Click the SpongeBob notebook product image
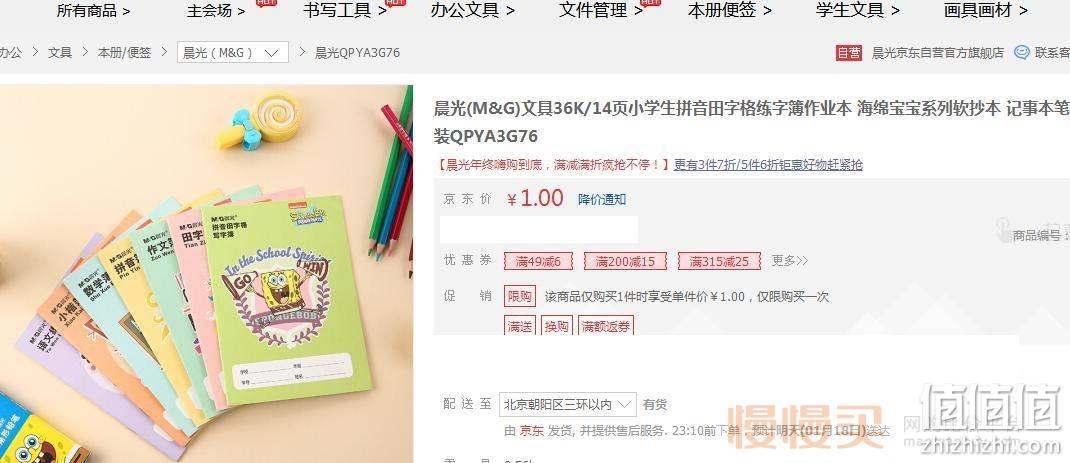 tap(206, 273)
